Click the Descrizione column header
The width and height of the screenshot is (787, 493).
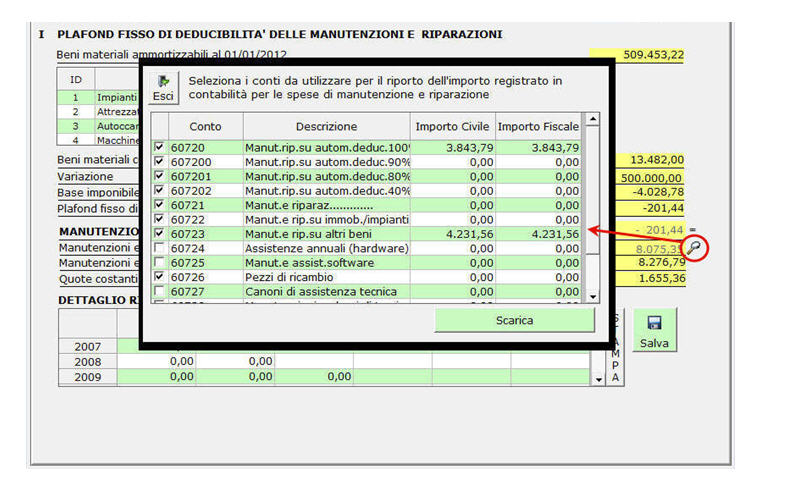[x=326, y=127]
